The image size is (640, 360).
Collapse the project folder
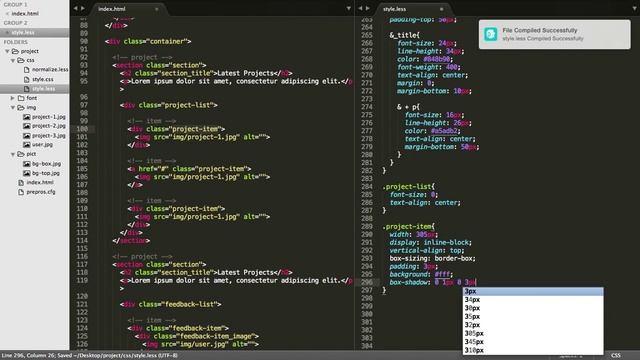pyautogui.click(x=7, y=51)
